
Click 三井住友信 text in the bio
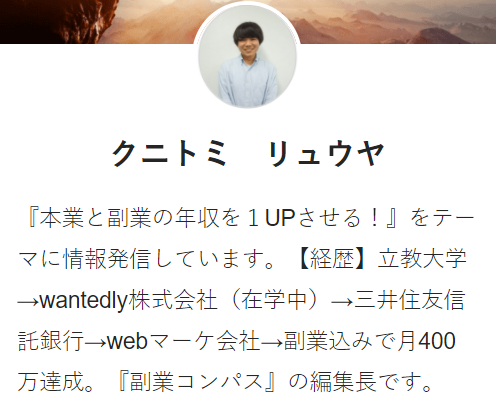coord(409,300)
